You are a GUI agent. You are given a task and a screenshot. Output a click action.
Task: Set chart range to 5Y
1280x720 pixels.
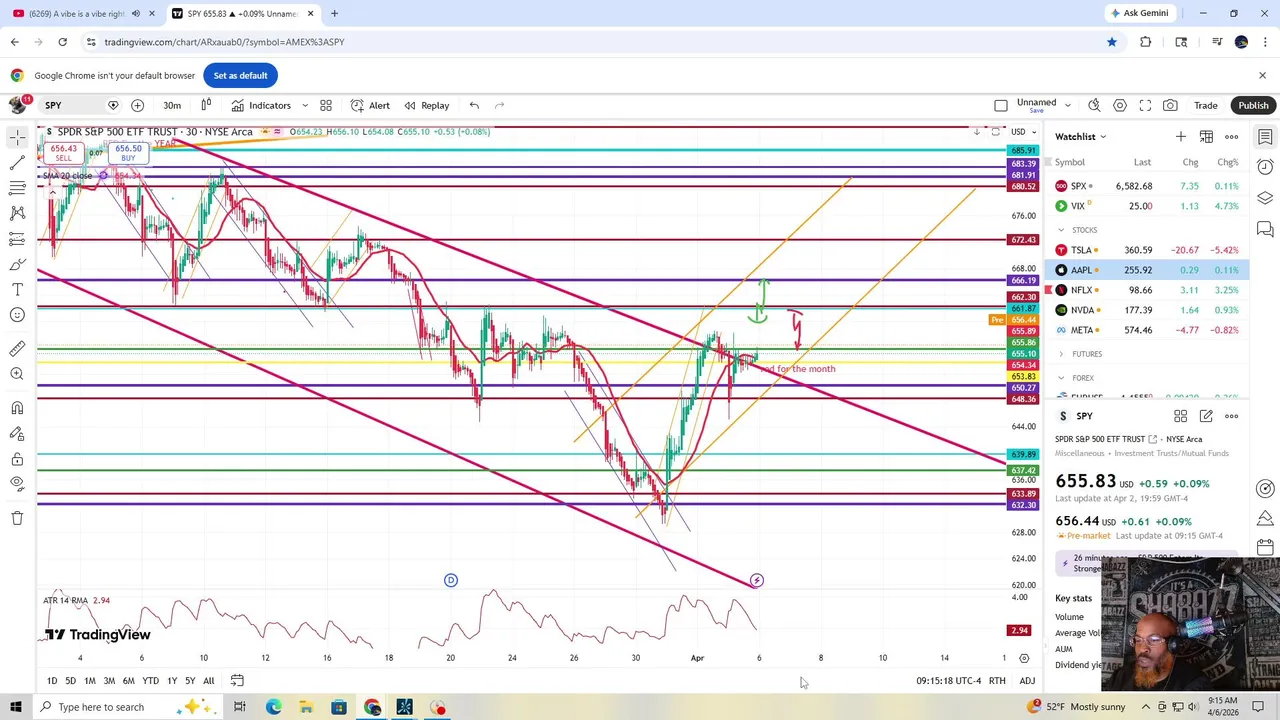tap(189, 681)
